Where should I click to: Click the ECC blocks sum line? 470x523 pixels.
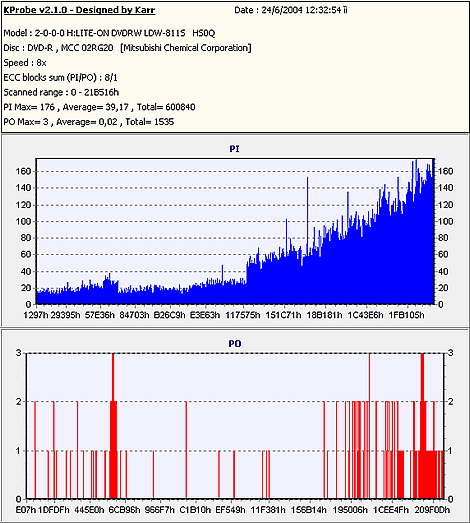[60, 78]
